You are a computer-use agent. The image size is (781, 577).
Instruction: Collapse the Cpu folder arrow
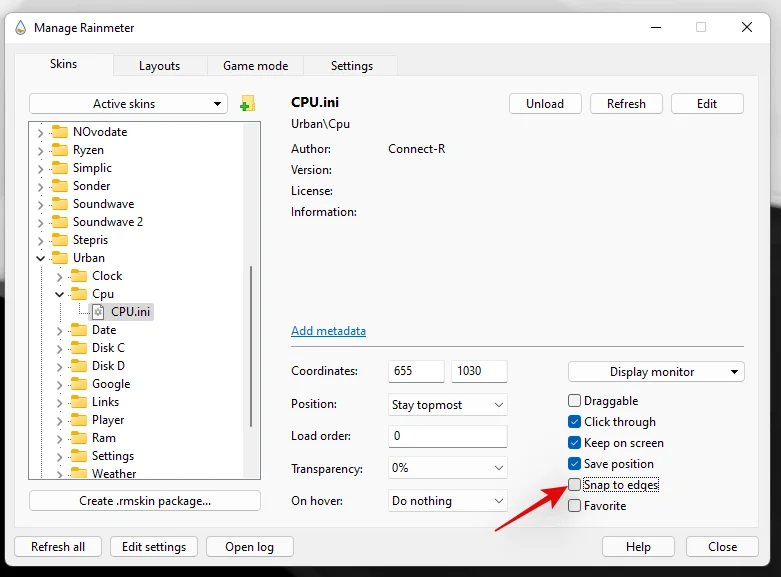(x=59, y=294)
